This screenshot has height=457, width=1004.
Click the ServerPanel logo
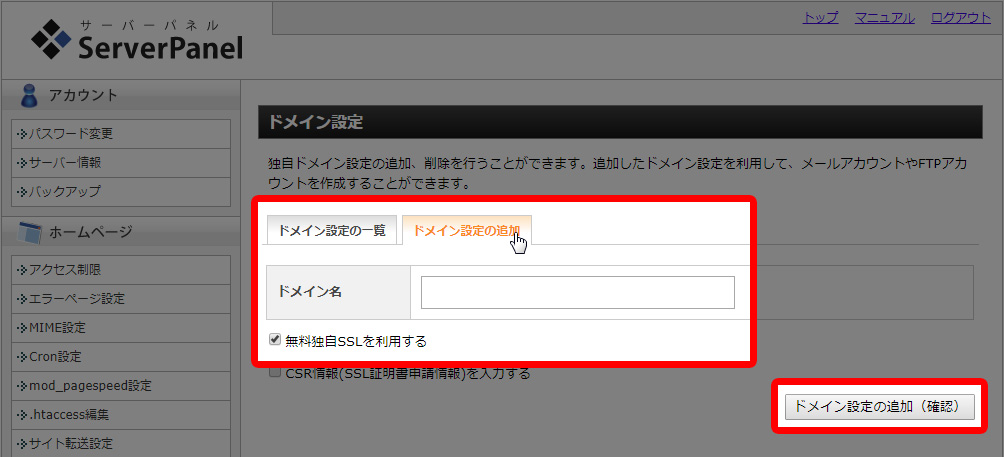137,40
